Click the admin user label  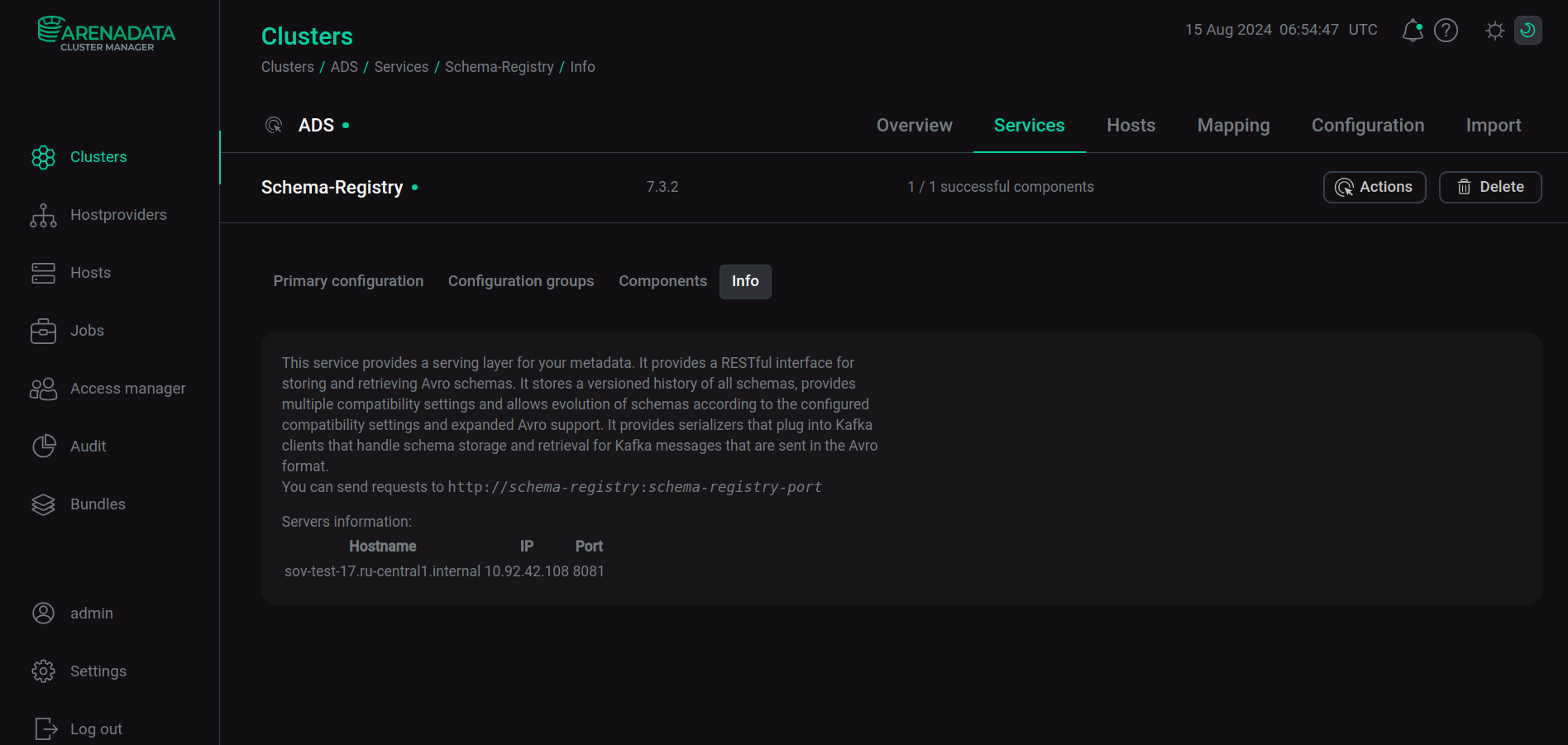point(92,614)
